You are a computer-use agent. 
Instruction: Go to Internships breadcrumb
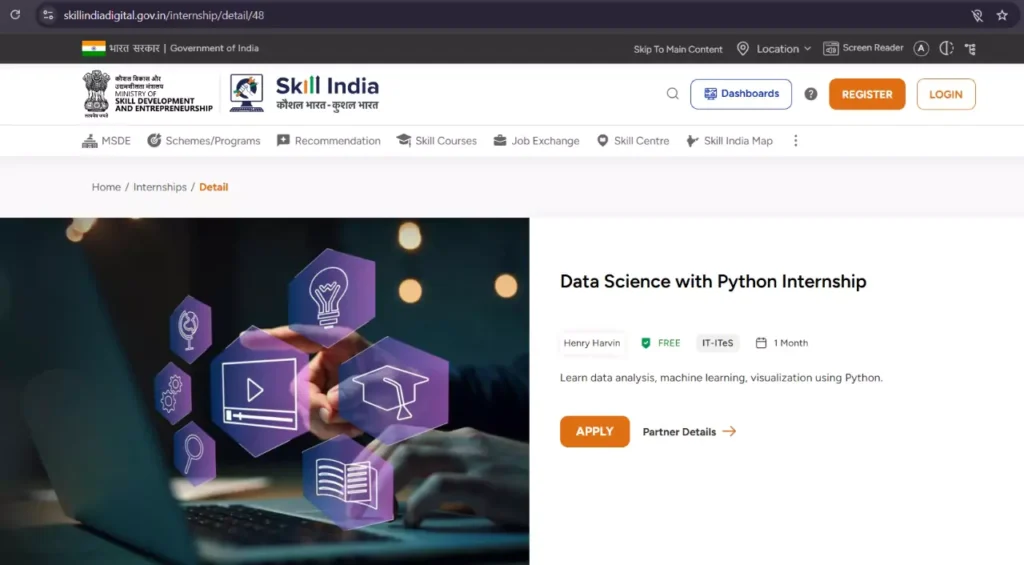click(160, 187)
